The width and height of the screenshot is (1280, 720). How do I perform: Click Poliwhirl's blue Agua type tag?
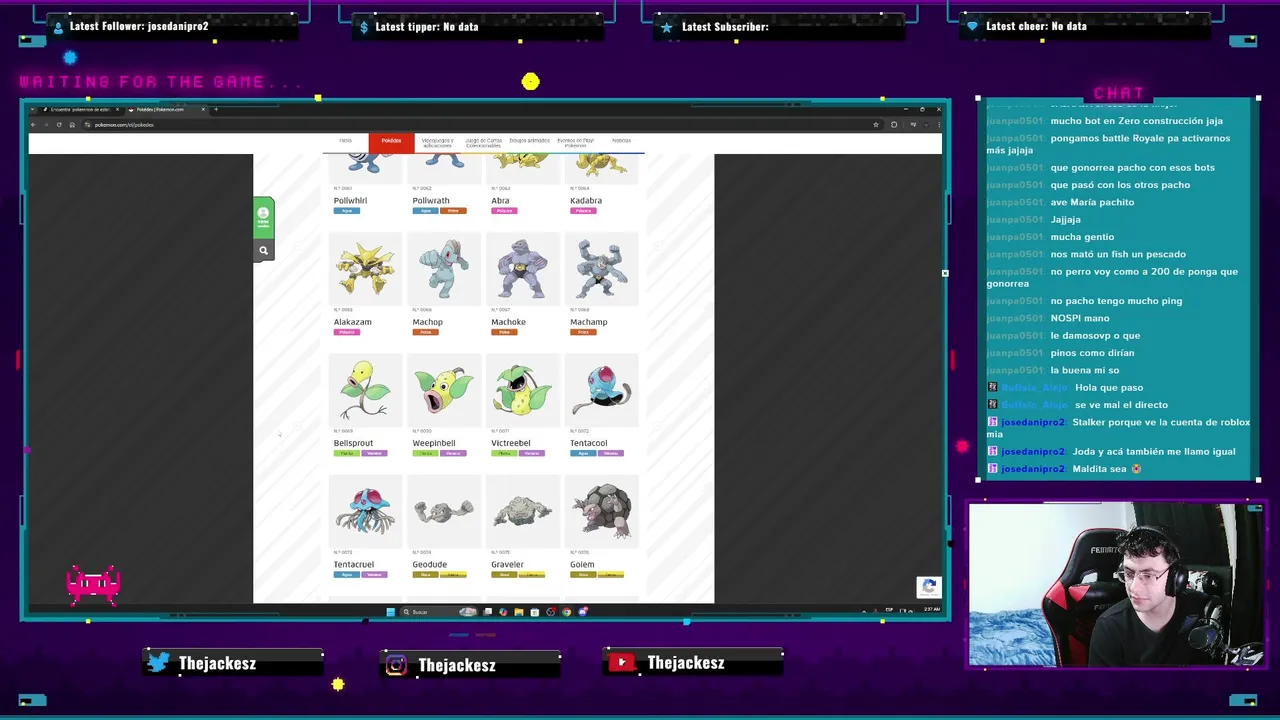(x=347, y=211)
